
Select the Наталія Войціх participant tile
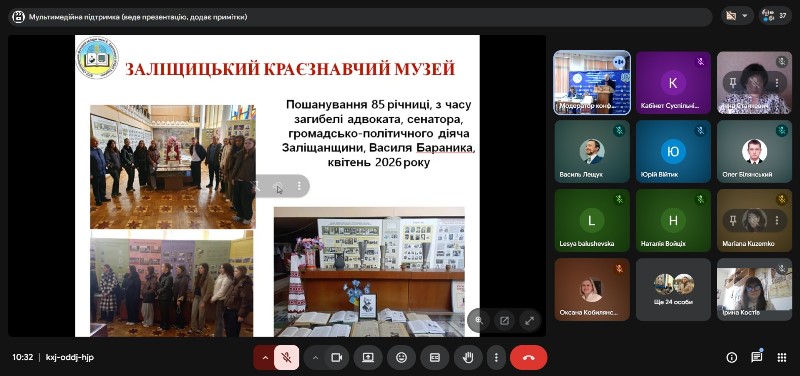pos(673,220)
